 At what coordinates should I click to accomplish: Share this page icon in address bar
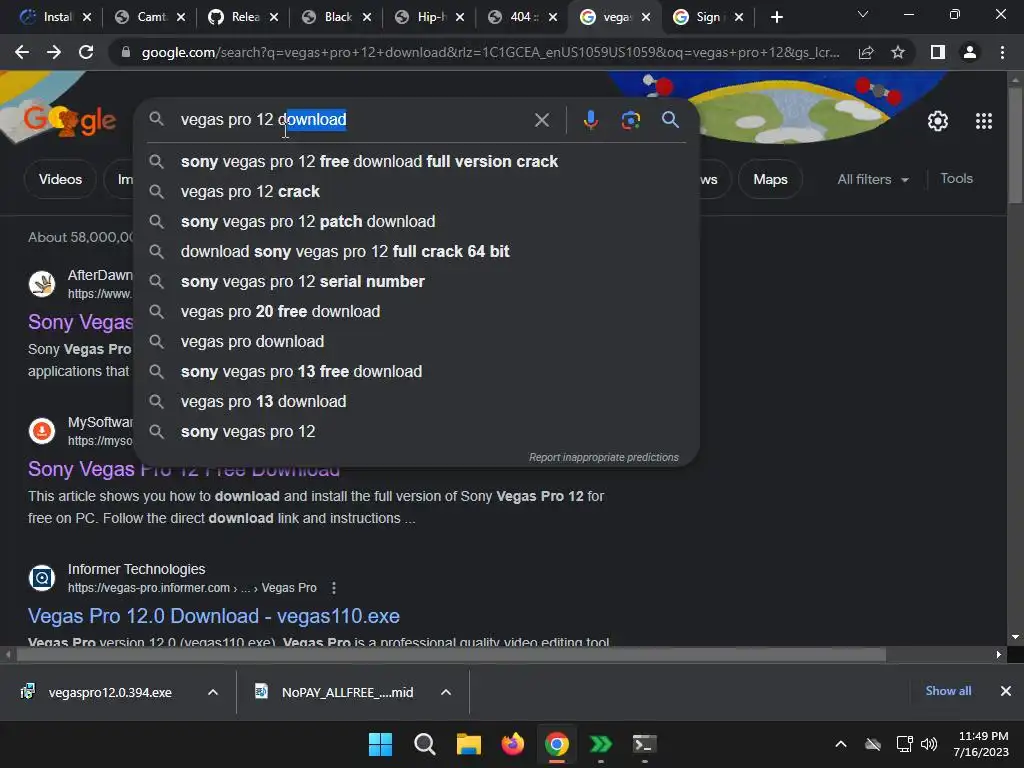tap(866, 52)
